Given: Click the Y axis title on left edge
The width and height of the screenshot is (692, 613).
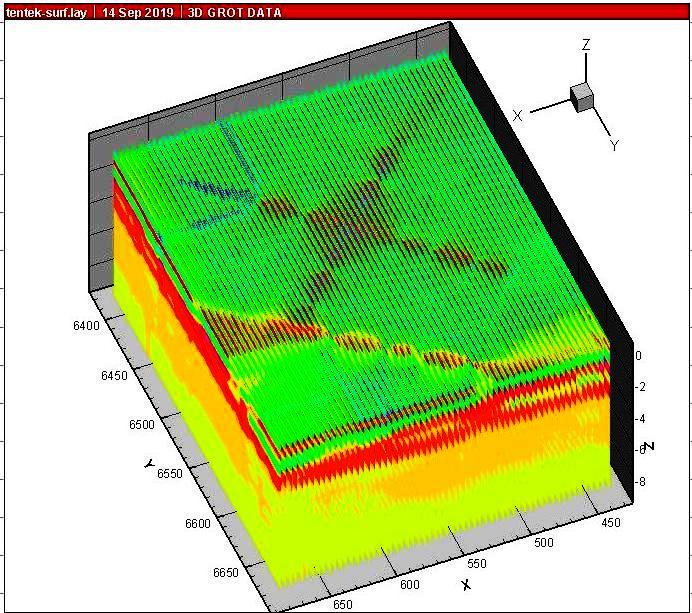Looking at the screenshot, I should [147, 461].
